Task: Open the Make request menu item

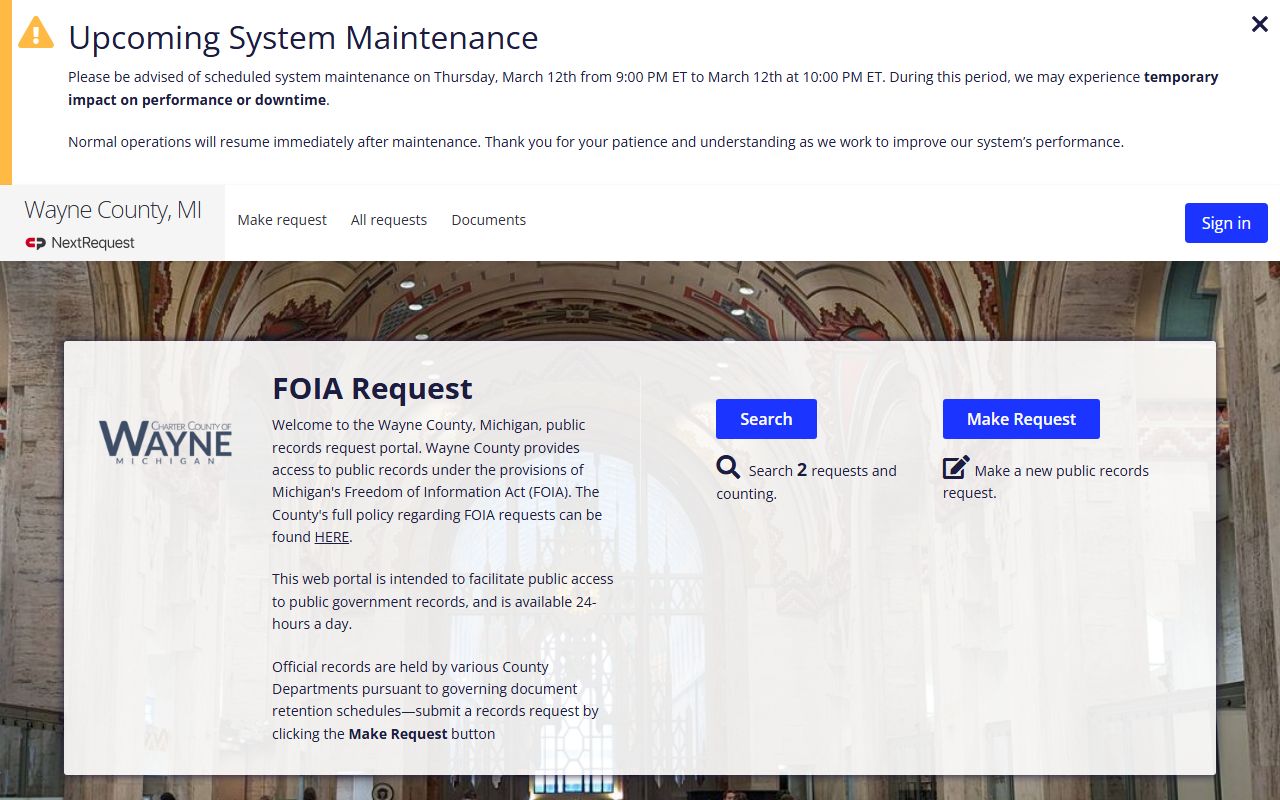Action: (282, 220)
